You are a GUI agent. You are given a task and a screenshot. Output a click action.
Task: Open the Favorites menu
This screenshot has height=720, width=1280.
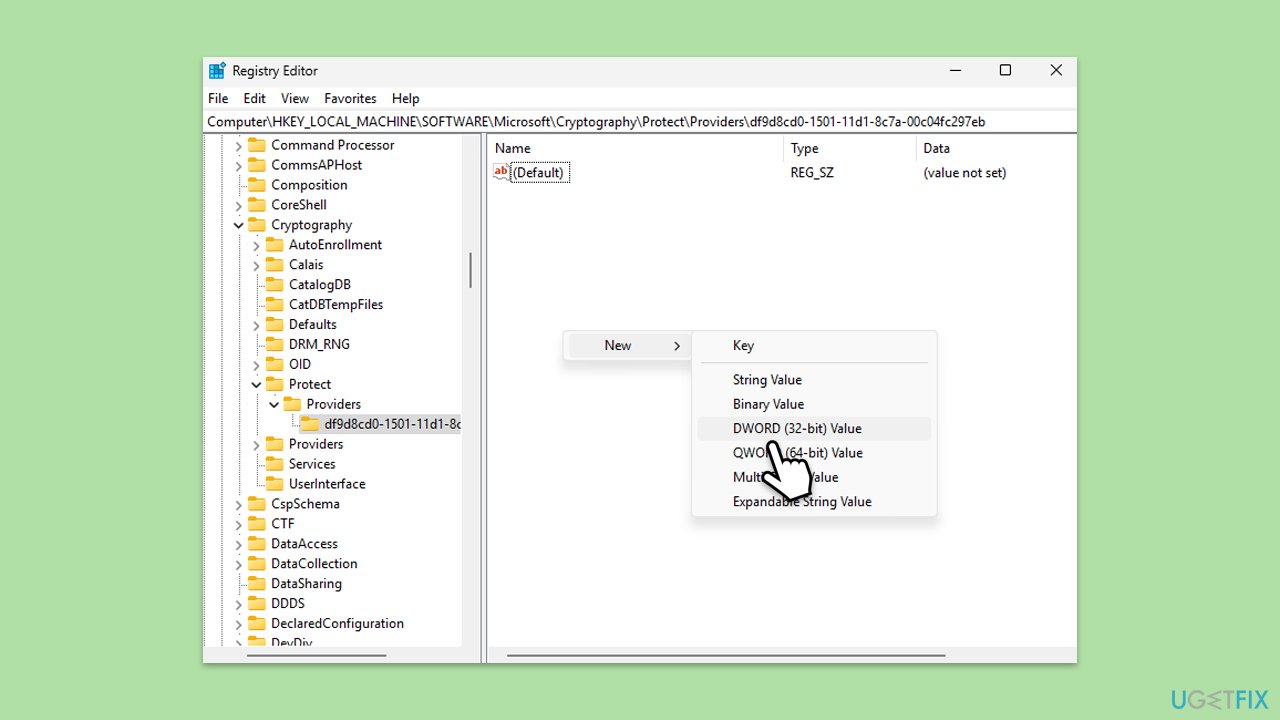350,98
